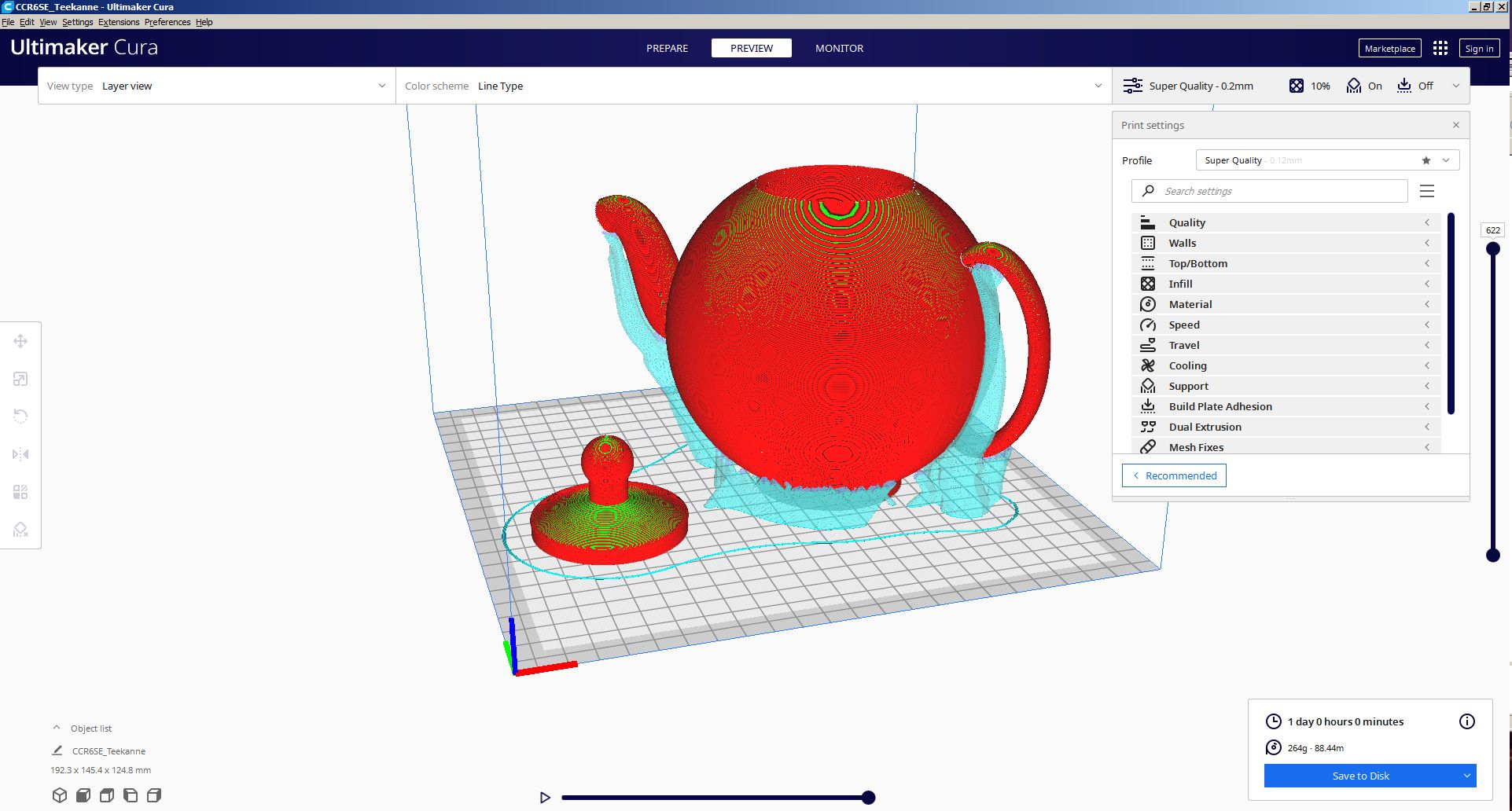Open the File menu
Viewport: 1512px width, 811px height.
(x=8, y=22)
